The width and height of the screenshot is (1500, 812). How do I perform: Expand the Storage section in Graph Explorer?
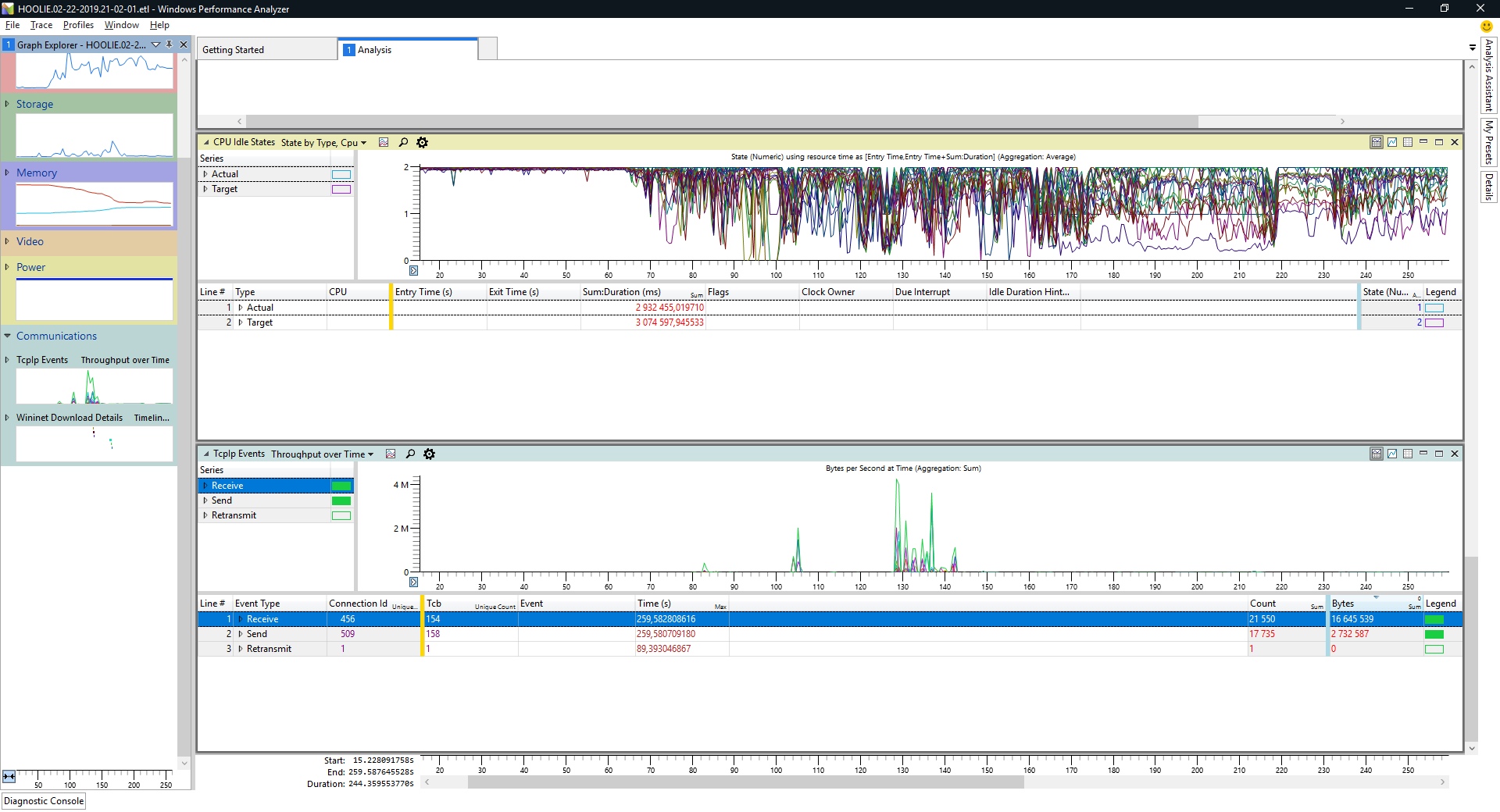7,104
